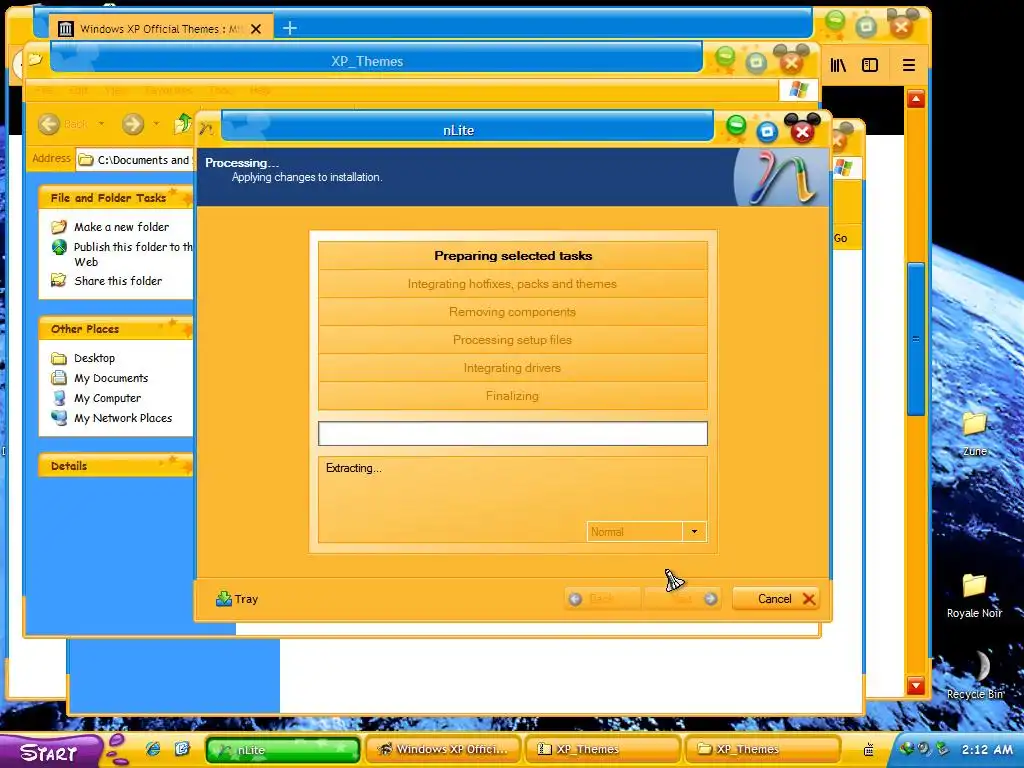Open the Tools menu in XP_Themes
This screenshot has height=768, width=1024.
(x=221, y=90)
